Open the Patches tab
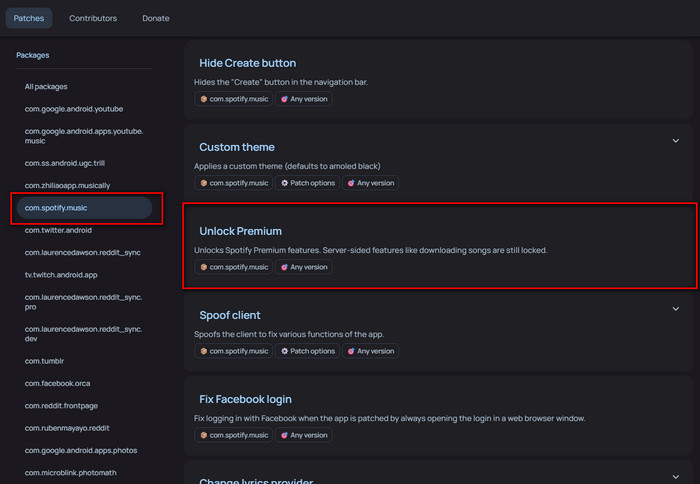The height and width of the screenshot is (484, 700). pyautogui.click(x=29, y=18)
